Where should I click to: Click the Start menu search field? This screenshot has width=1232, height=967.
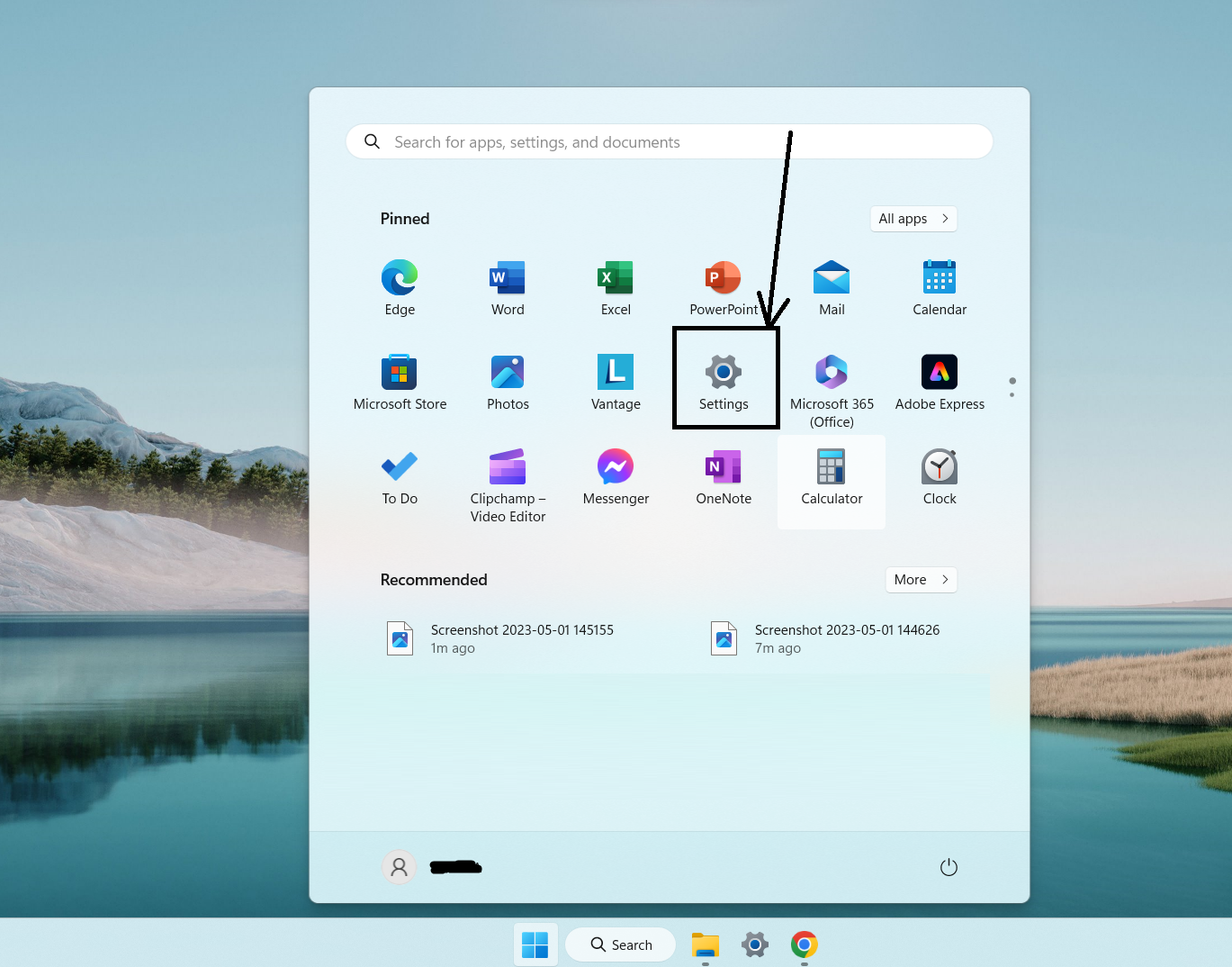669,142
